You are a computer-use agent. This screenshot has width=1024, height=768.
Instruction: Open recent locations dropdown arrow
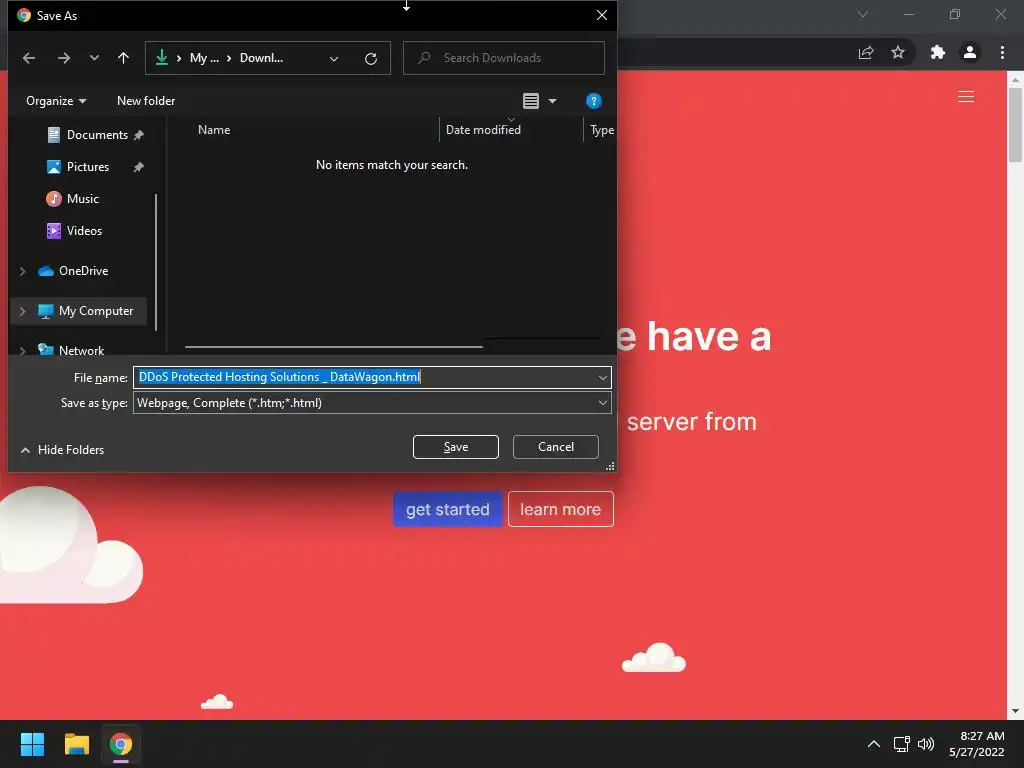coord(94,58)
